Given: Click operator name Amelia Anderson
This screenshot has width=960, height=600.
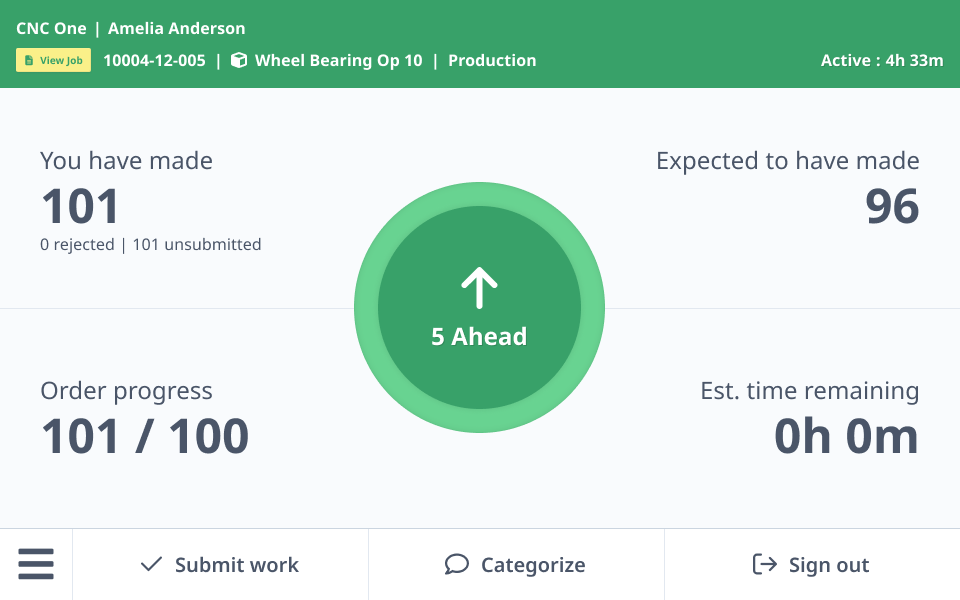Looking at the screenshot, I should pos(176,28).
